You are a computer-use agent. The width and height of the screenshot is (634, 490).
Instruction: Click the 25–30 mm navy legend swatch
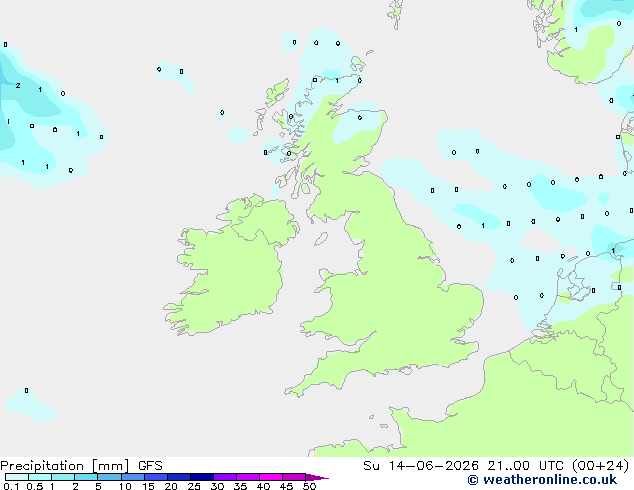click(x=202, y=477)
